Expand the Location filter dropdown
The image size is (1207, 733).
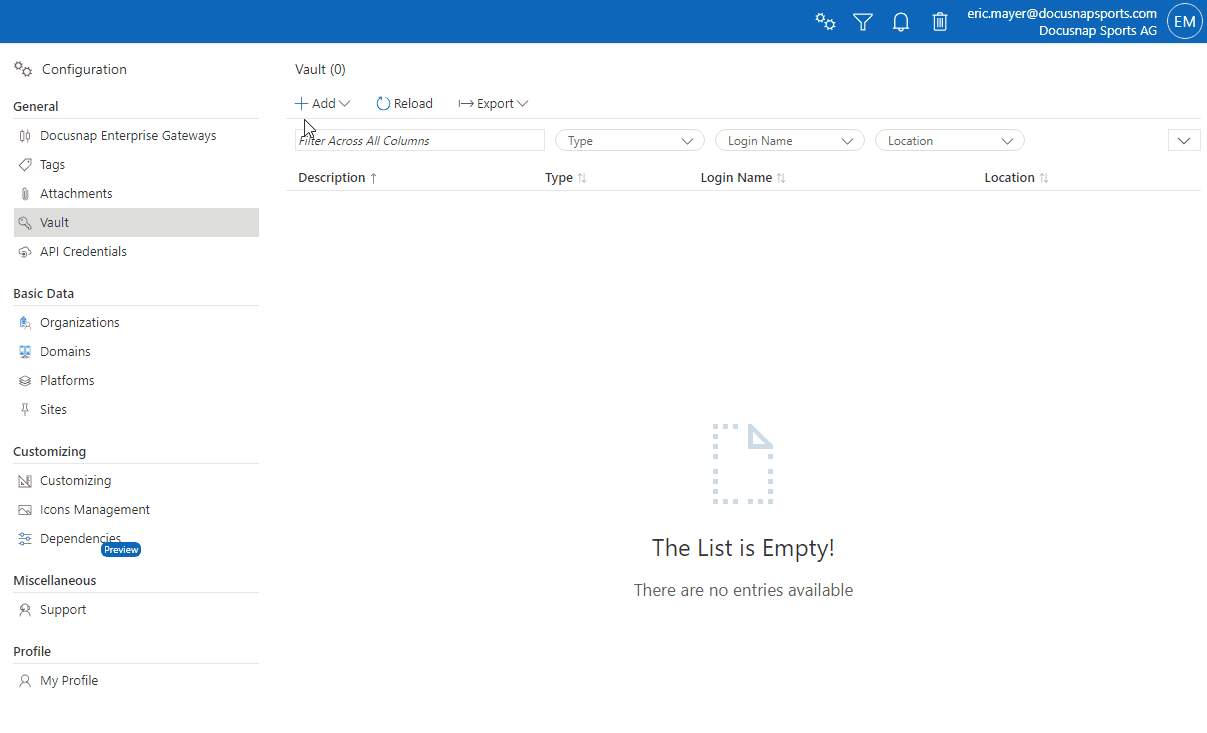tap(948, 140)
